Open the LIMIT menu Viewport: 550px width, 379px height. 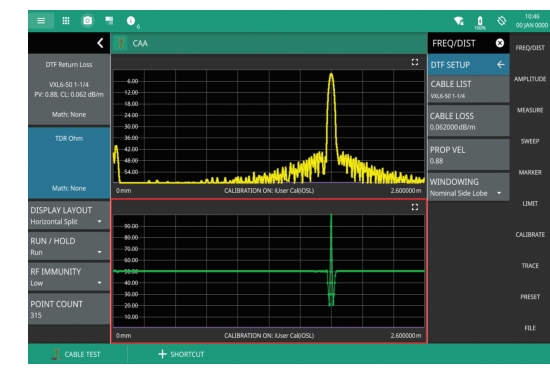pos(530,204)
